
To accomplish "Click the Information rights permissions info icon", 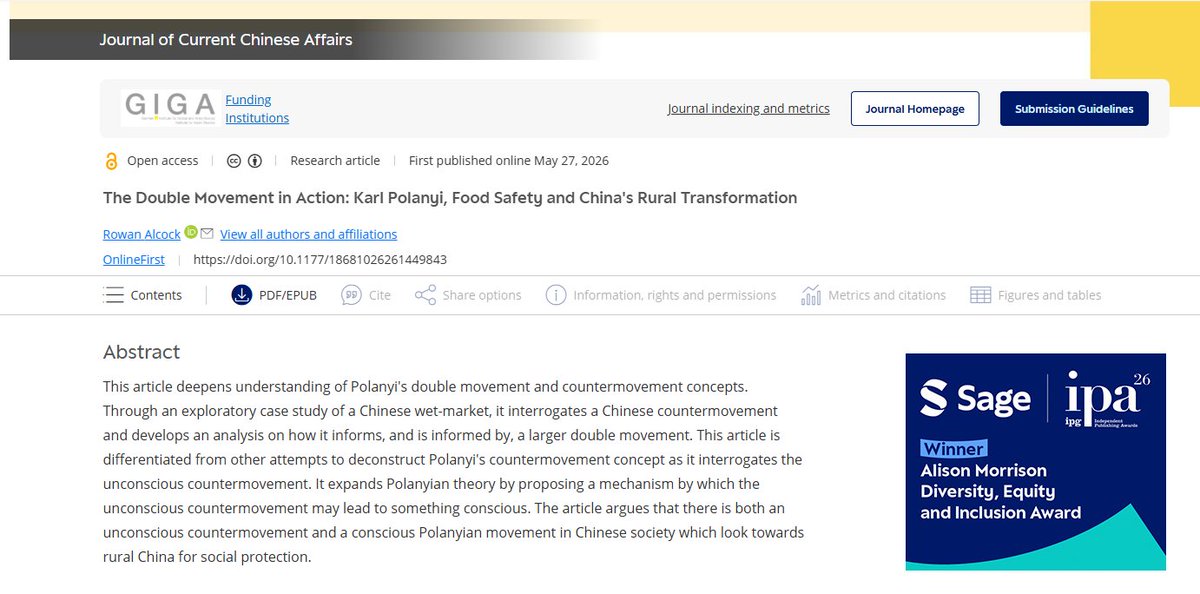I will (556, 295).
